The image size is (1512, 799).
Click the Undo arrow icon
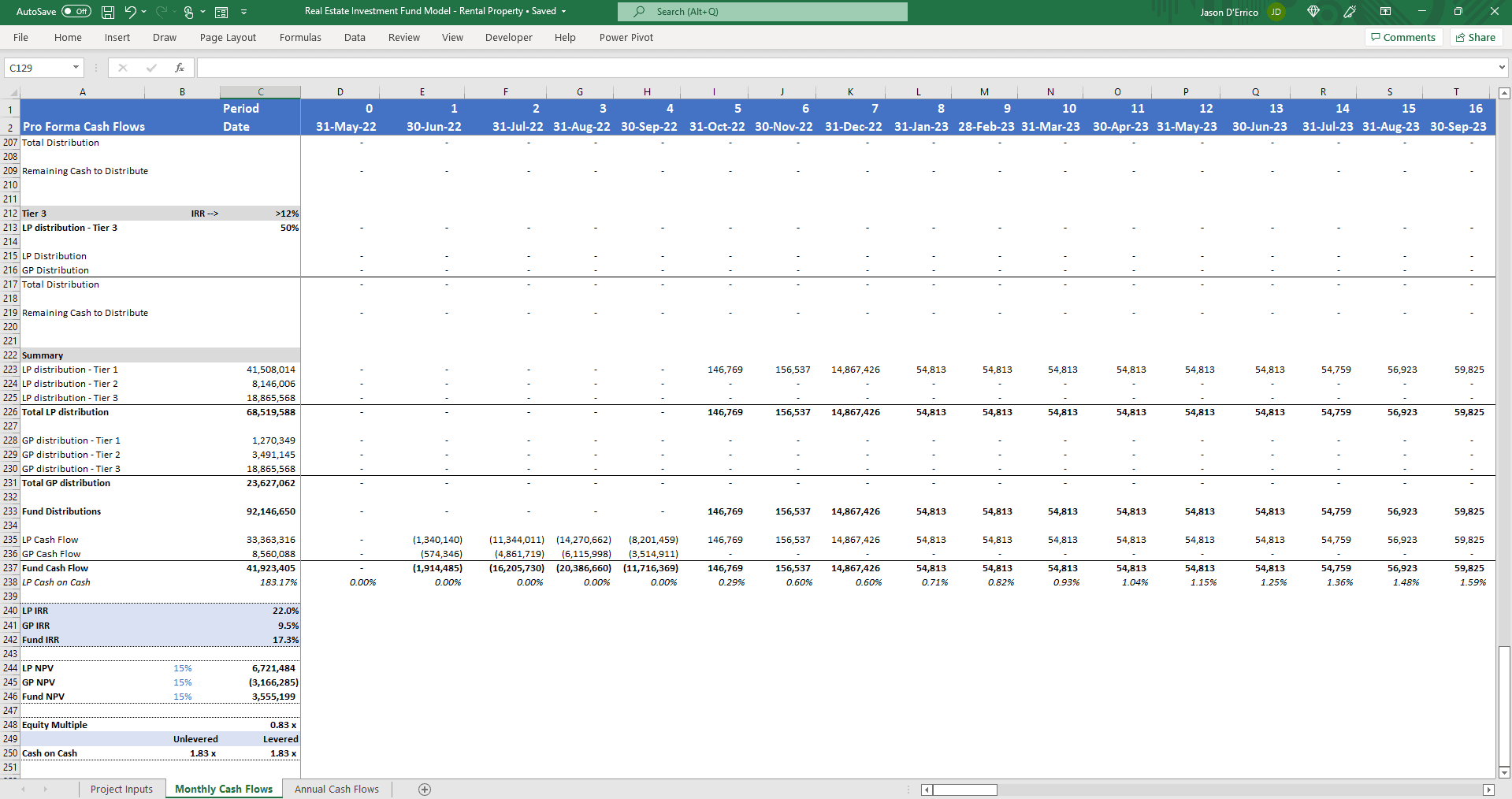click(x=130, y=12)
